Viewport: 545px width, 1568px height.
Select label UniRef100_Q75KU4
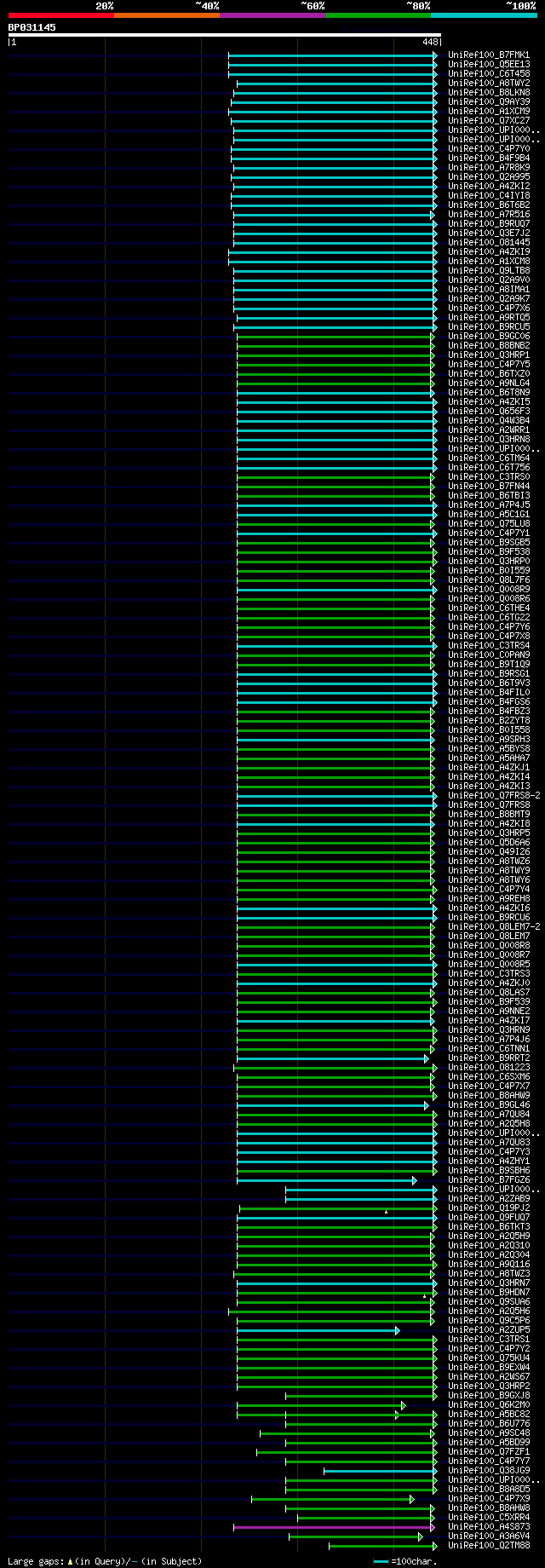(x=489, y=1358)
